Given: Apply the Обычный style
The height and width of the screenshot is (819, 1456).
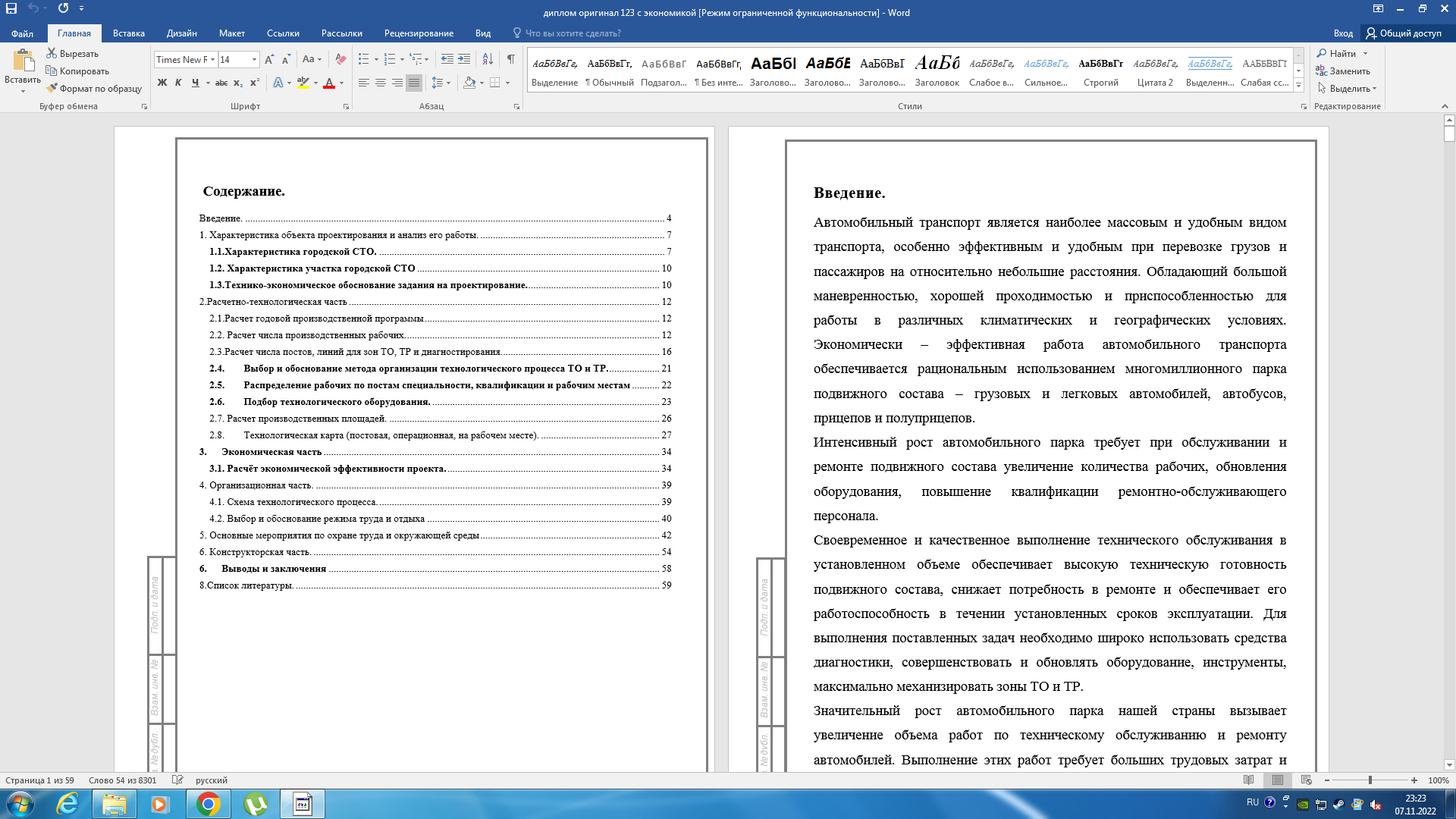Looking at the screenshot, I should pos(610,70).
